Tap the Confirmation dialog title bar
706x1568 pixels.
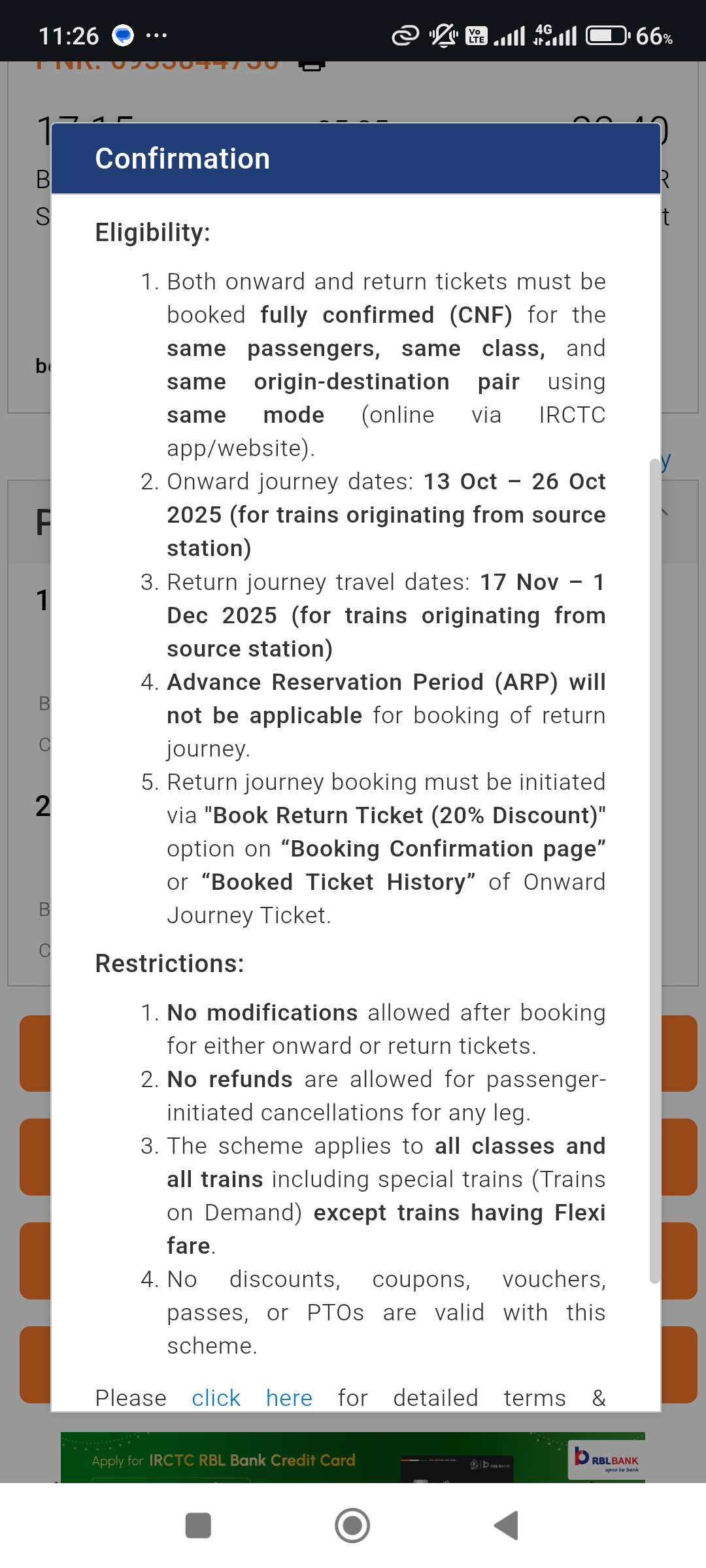[356, 159]
